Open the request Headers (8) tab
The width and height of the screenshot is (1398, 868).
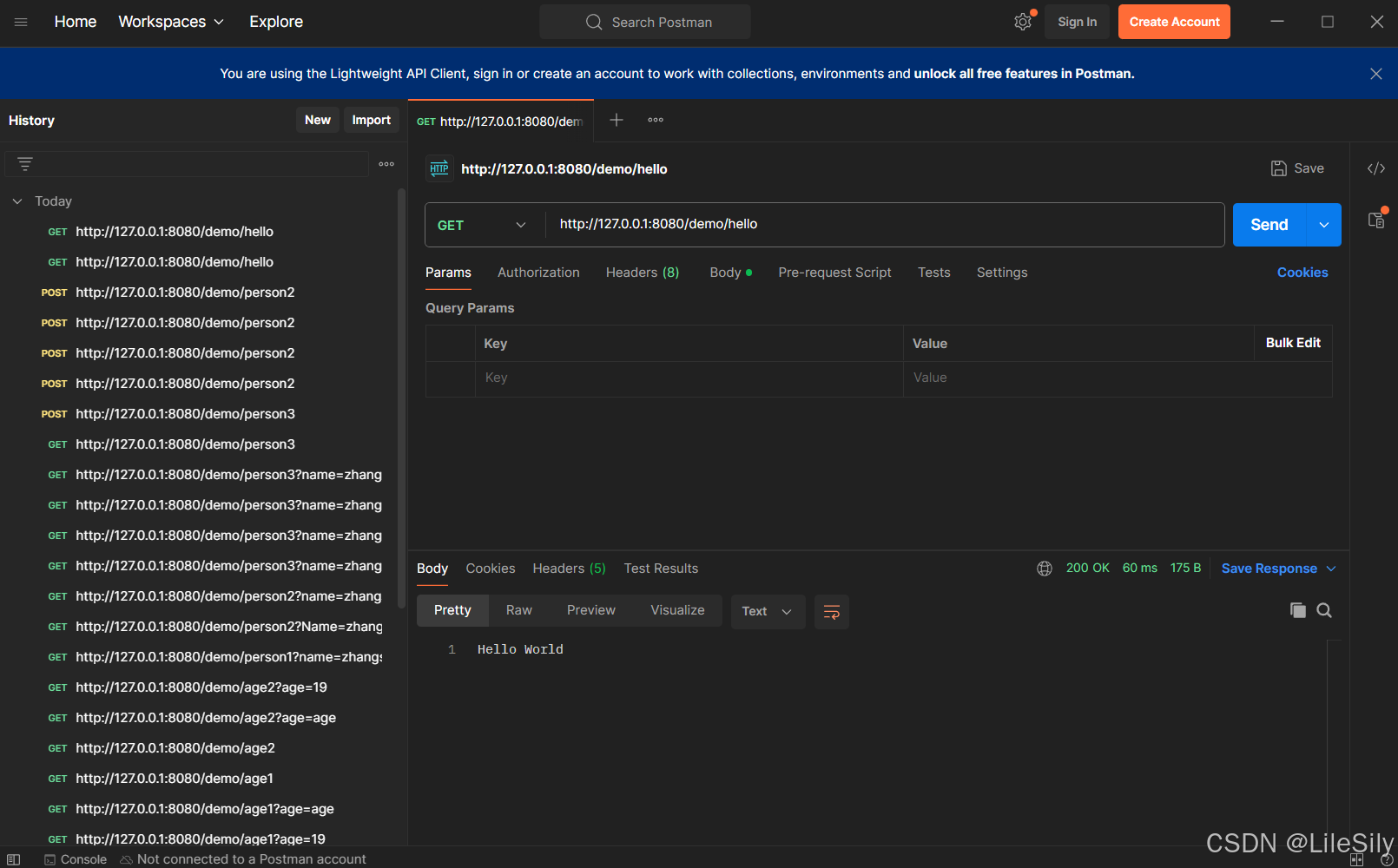click(642, 273)
